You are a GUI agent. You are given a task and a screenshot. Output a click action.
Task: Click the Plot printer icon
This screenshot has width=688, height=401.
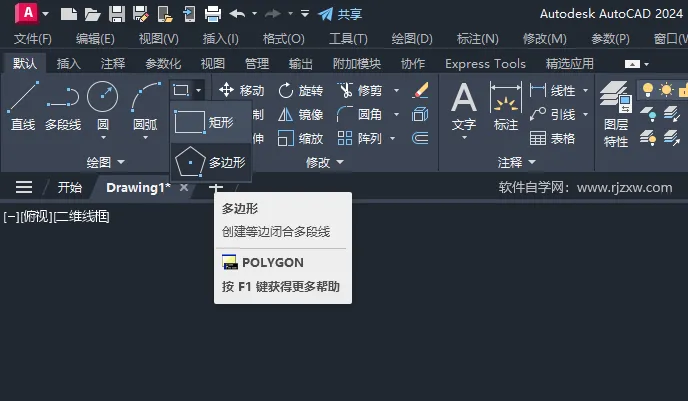pos(213,14)
